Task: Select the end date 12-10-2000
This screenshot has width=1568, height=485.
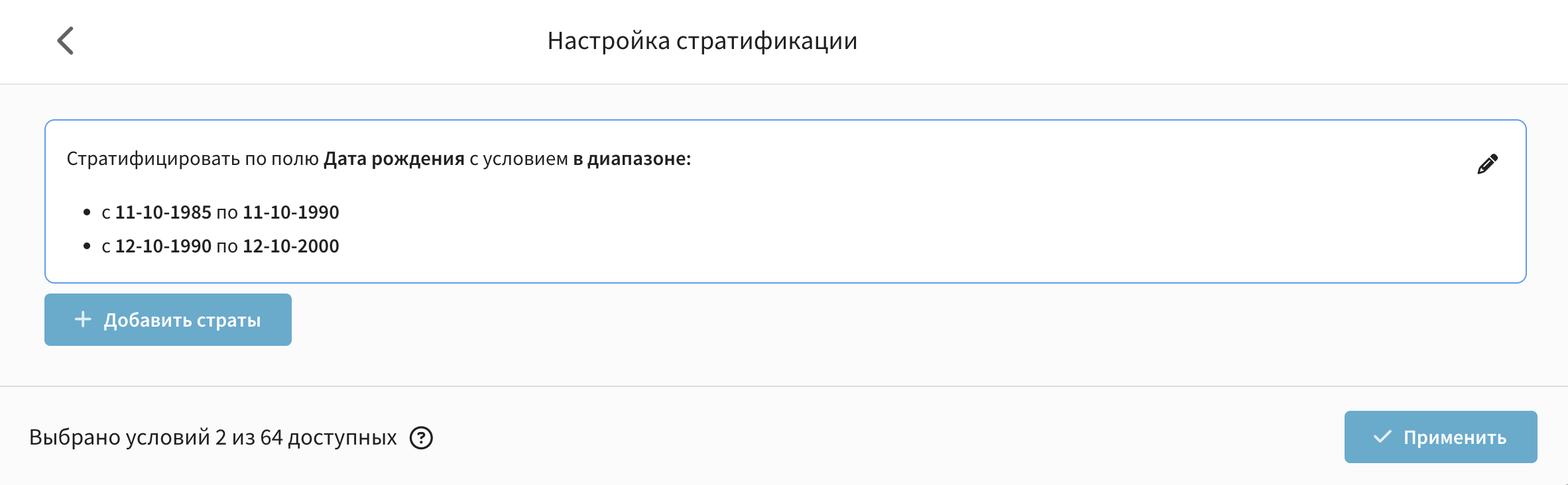Action: tap(291, 246)
